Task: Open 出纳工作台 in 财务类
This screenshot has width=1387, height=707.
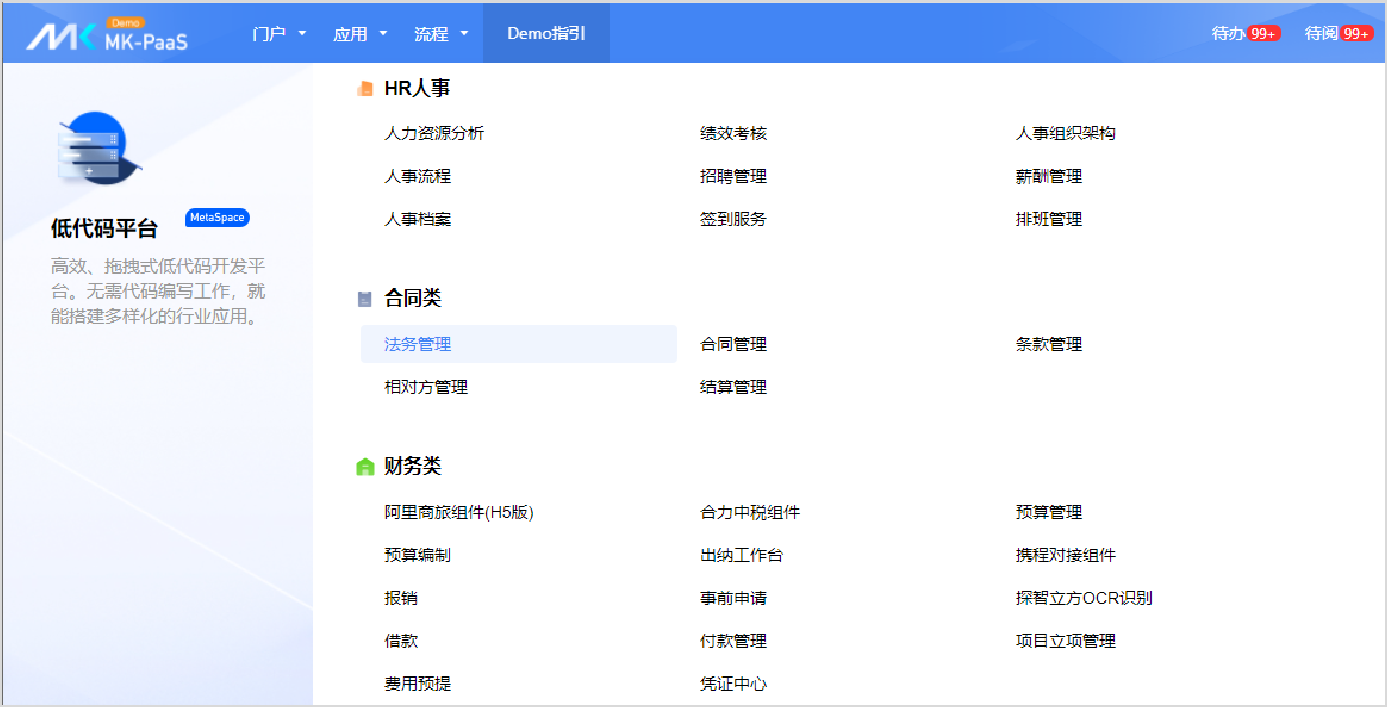Action: point(741,555)
